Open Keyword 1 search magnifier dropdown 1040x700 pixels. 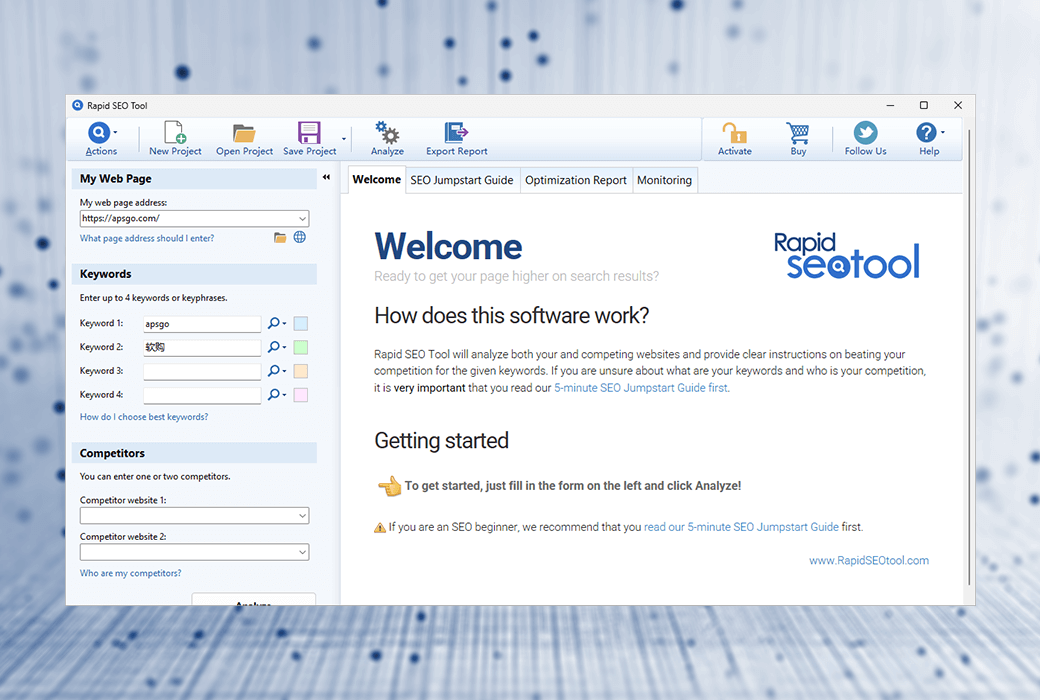pos(277,323)
